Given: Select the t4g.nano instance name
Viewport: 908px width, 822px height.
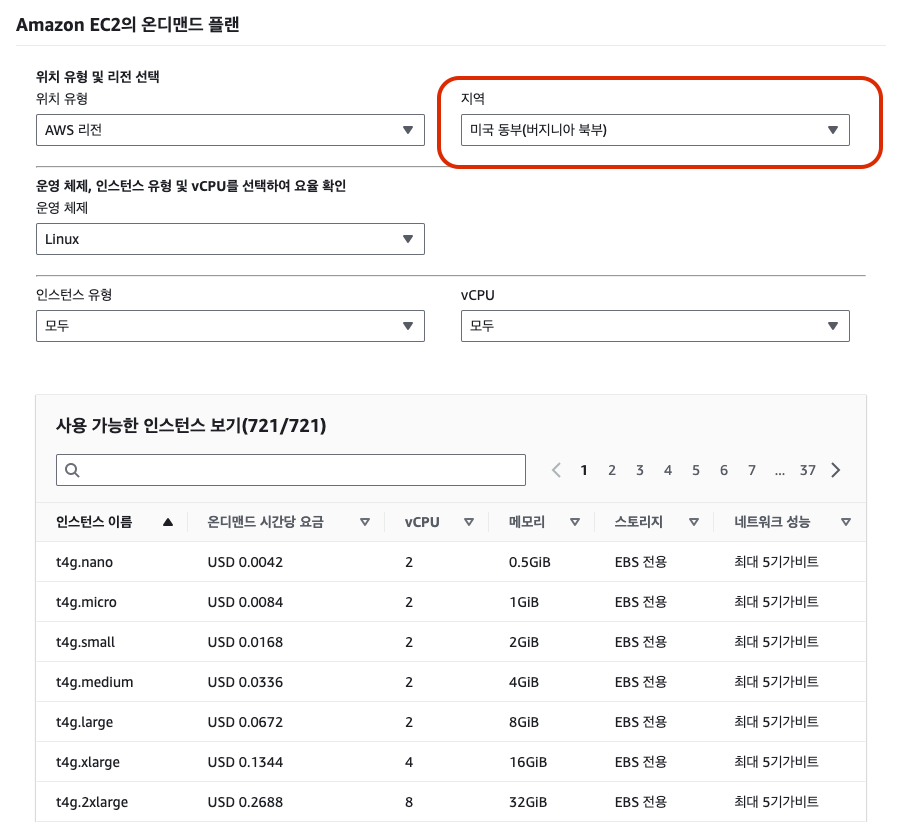Looking at the screenshot, I should (x=85, y=562).
